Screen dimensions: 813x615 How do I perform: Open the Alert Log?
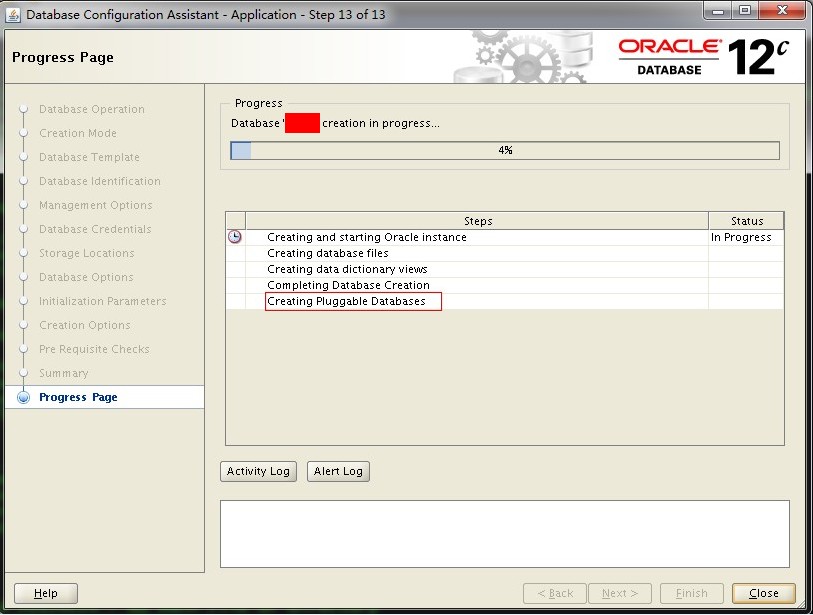click(x=338, y=471)
